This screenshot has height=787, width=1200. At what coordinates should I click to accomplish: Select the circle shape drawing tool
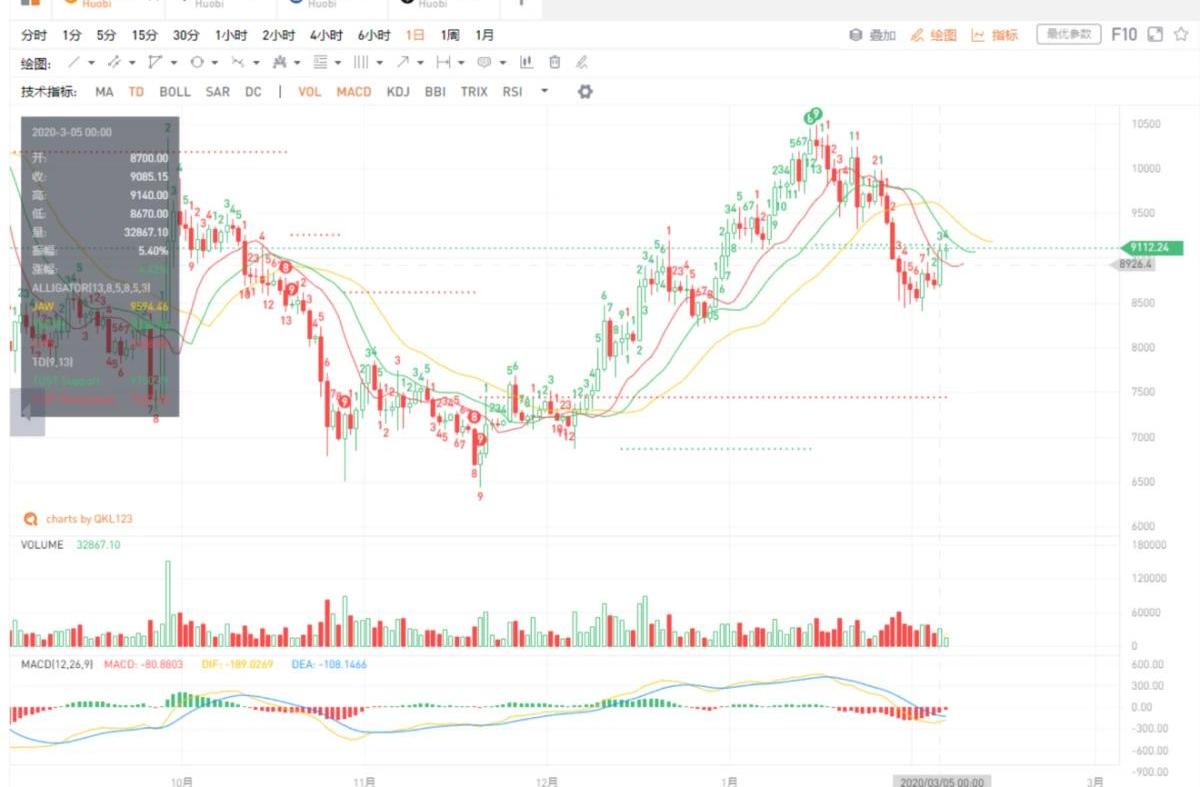tap(197, 62)
